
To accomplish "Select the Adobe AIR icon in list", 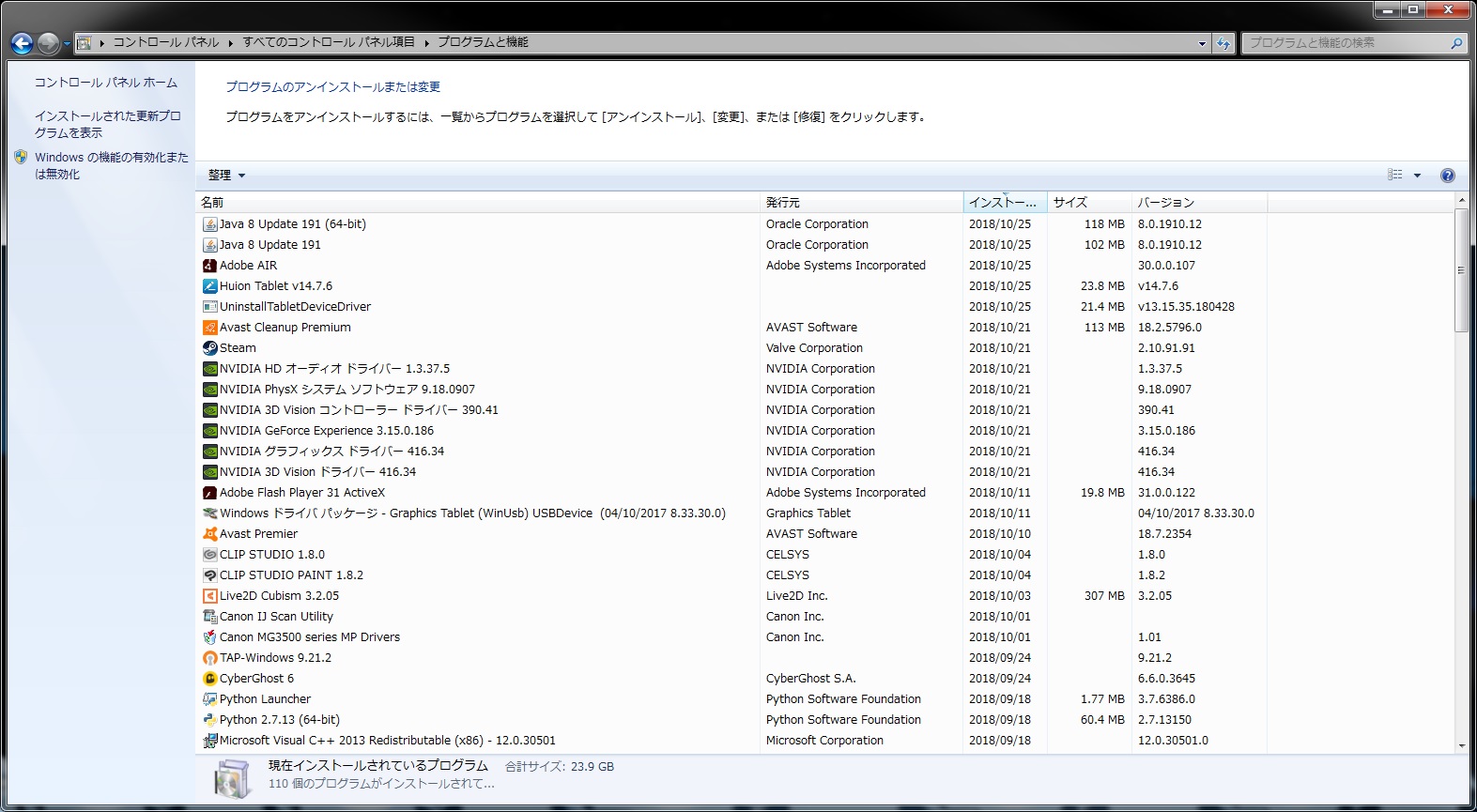I will [210, 266].
